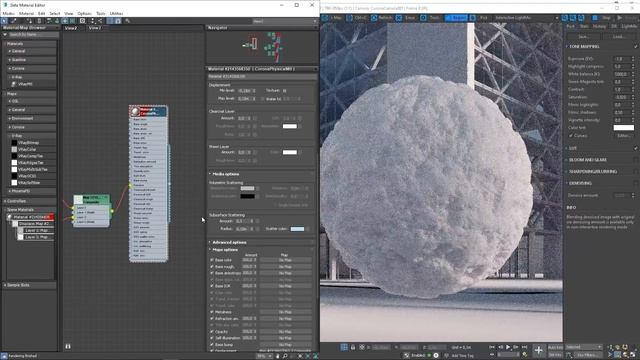The height and width of the screenshot is (360, 640).
Task: Expand the Scanline materials group
Action: (31, 60)
